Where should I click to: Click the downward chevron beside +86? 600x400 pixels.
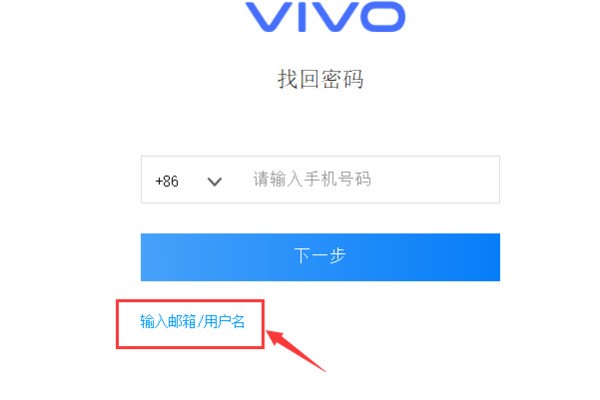click(215, 181)
